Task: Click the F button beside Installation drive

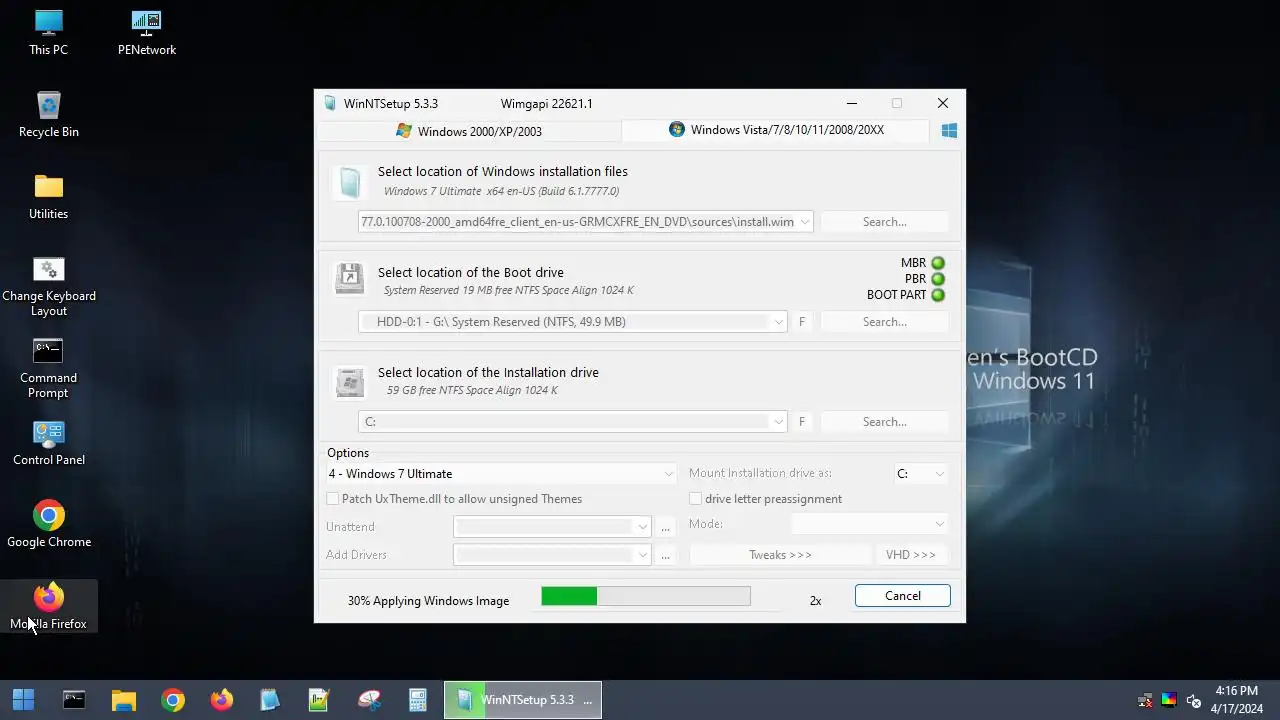Action: pyautogui.click(x=802, y=422)
